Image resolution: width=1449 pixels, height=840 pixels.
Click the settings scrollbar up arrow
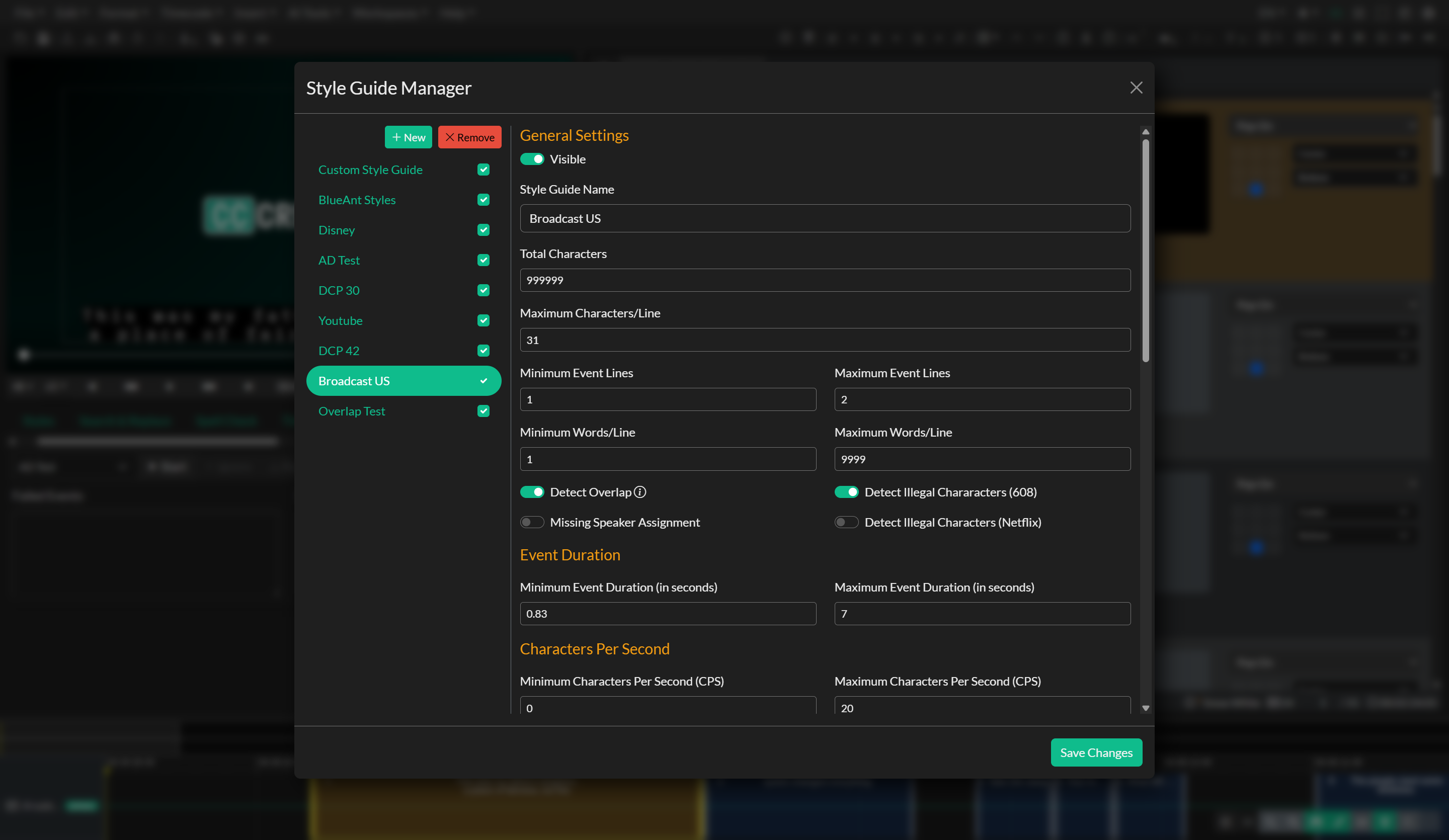(x=1146, y=132)
